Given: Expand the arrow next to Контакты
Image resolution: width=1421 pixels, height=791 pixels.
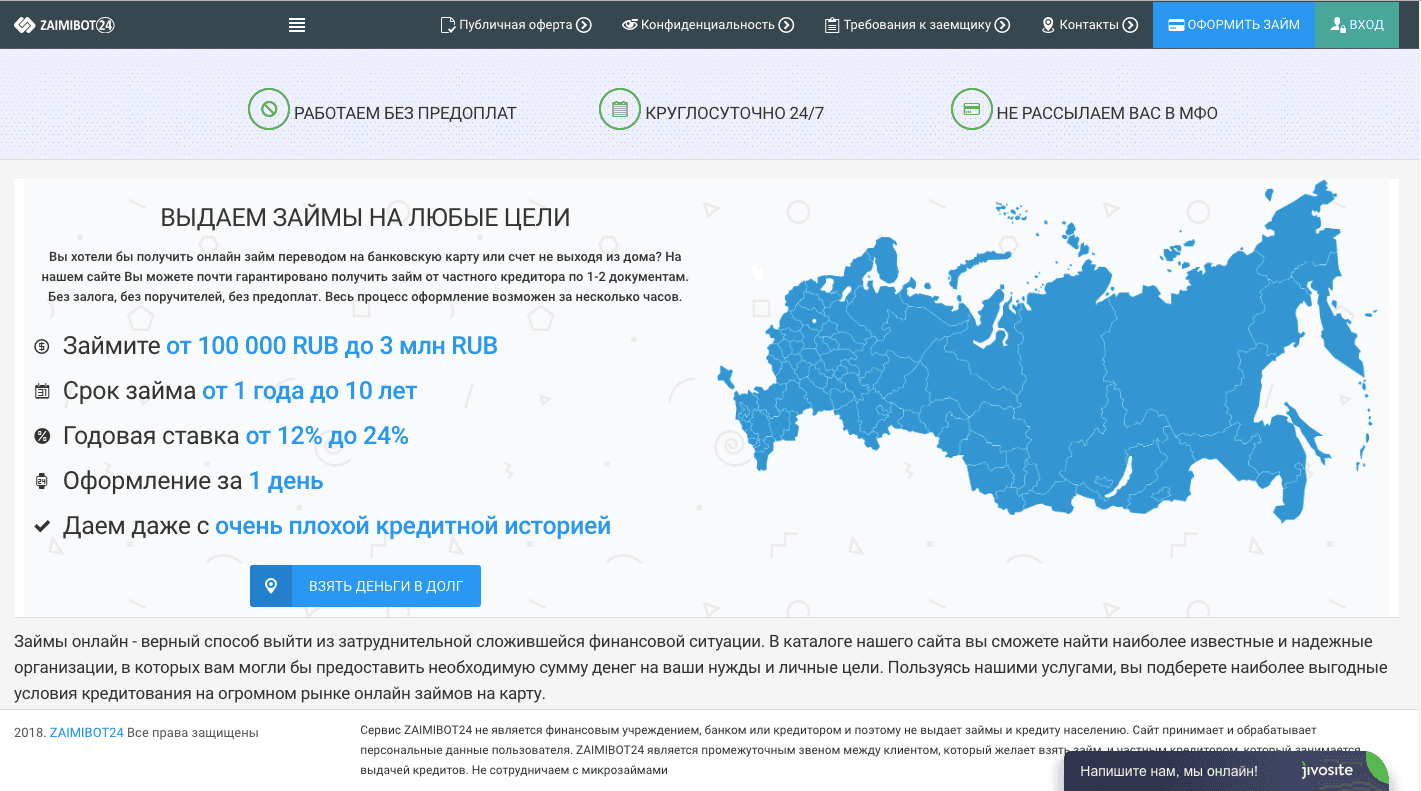Looking at the screenshot, I should click(x=1131, y=24).
